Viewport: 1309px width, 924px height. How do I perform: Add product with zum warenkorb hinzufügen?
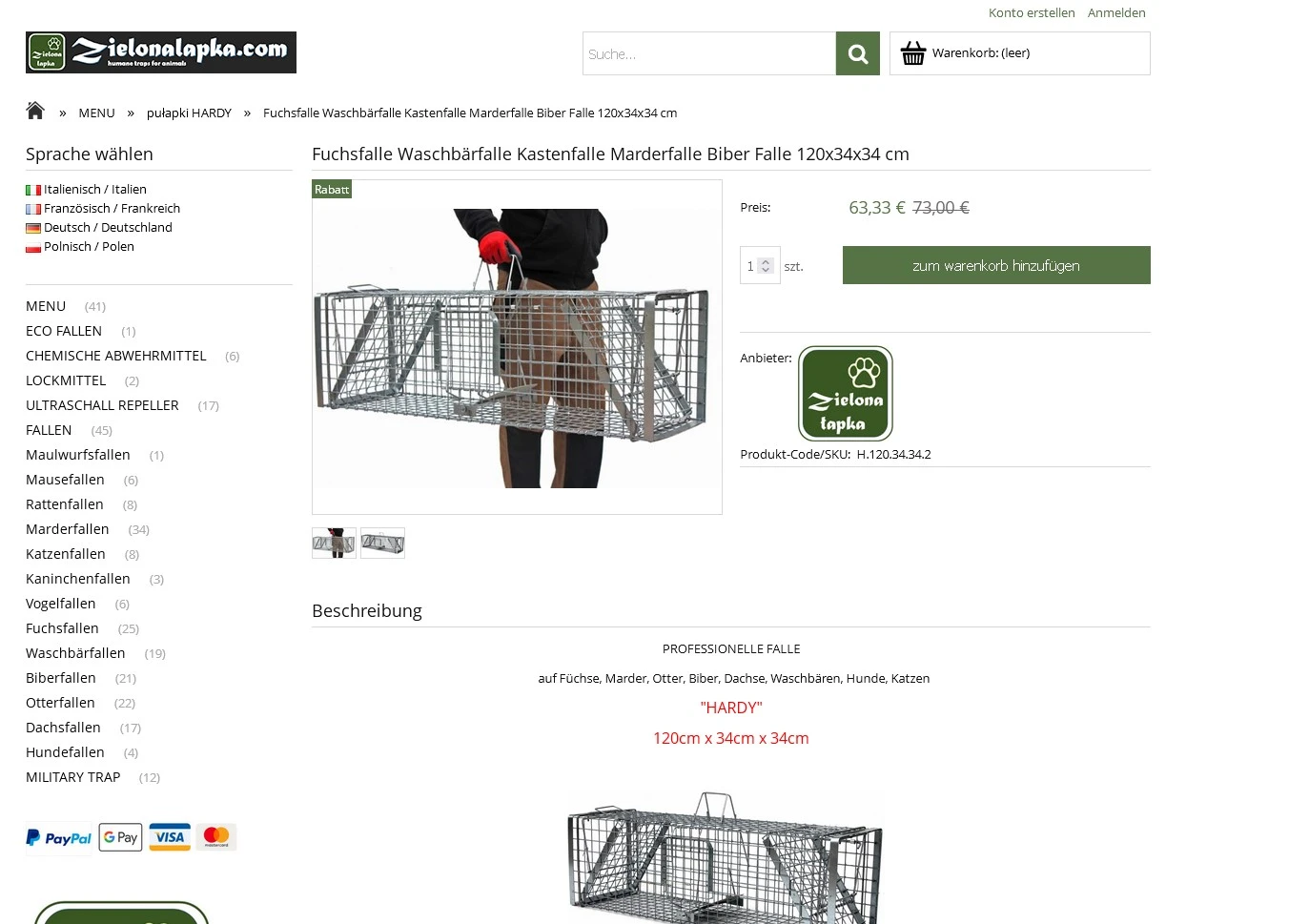[996, 265]
